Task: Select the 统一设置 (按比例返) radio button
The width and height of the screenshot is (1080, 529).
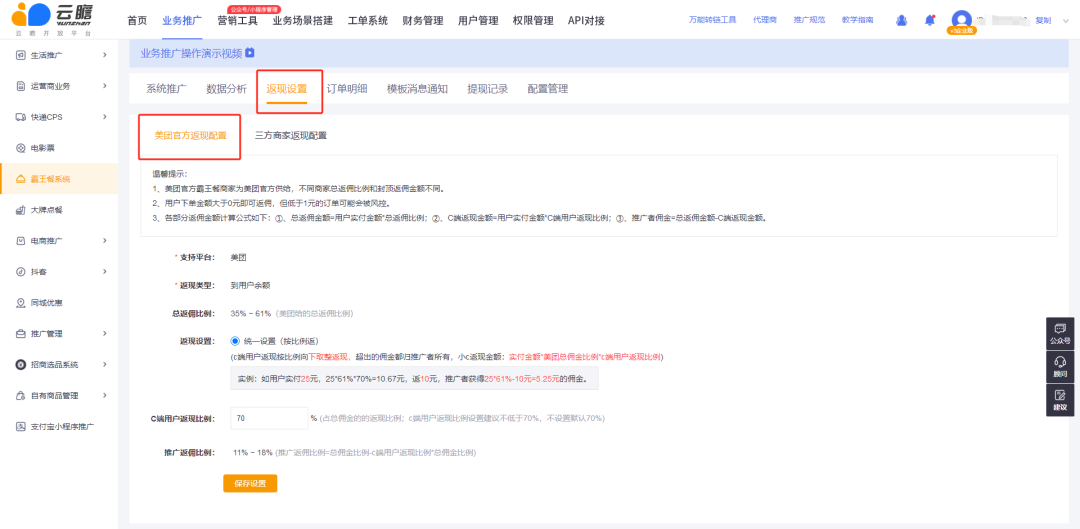Action: point(235,340)
